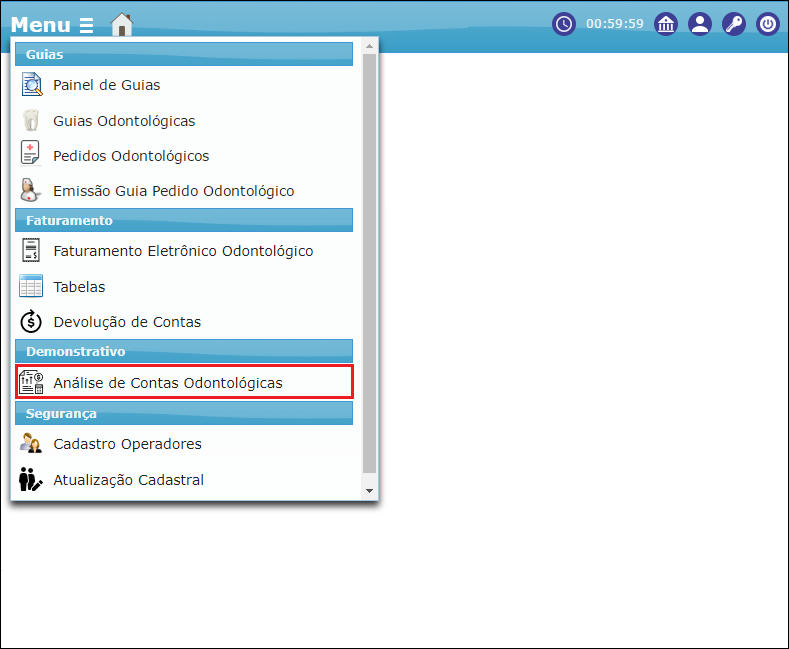Click the key password icon
This screenshot has width=789, height=649.
coord(734,24)
